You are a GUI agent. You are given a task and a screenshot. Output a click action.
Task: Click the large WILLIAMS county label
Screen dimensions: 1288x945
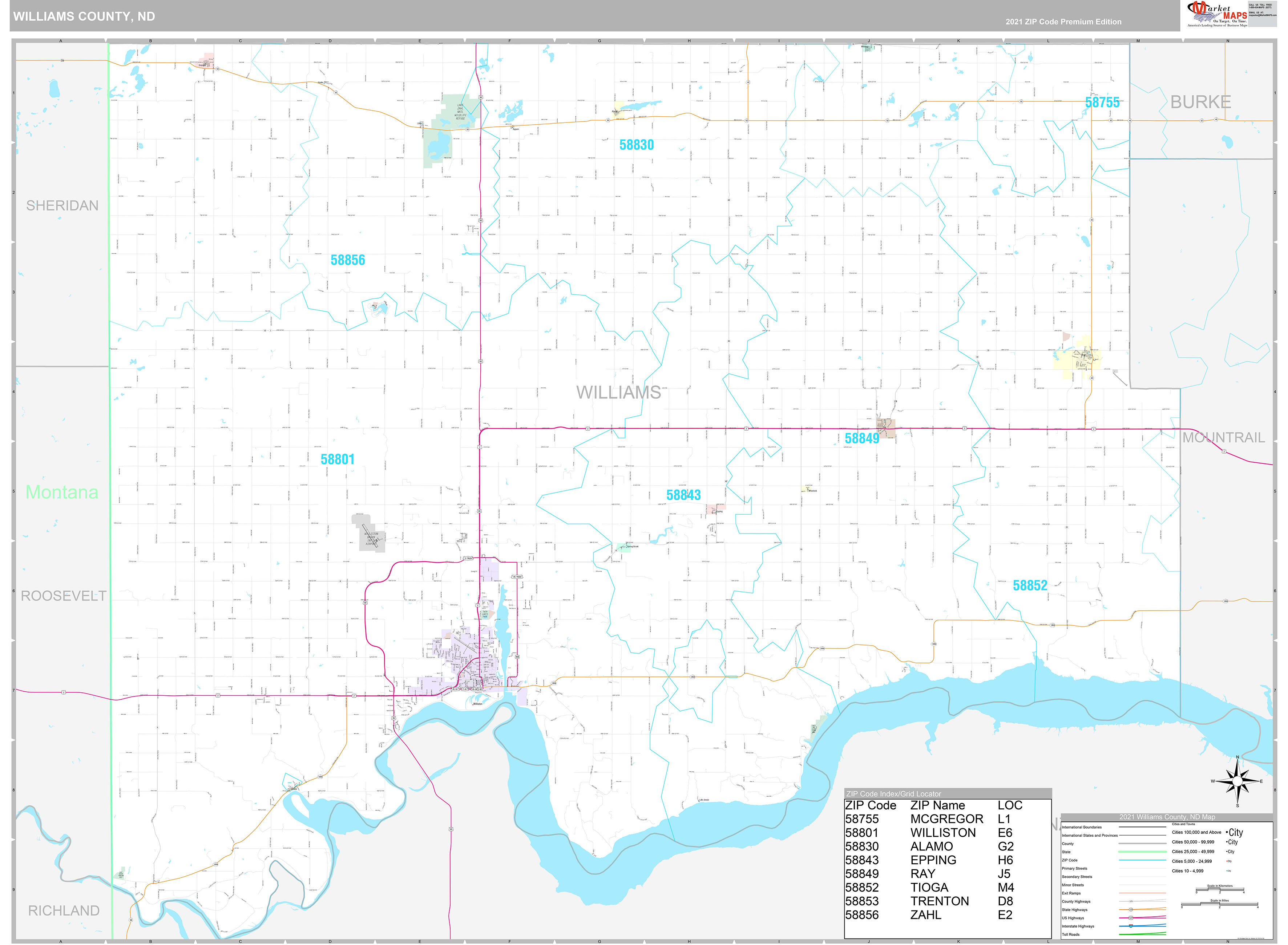pos(618,393)
